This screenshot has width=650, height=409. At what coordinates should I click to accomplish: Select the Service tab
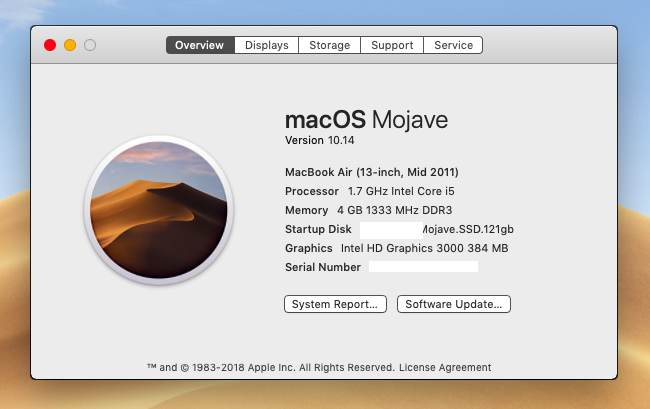click(x=453, y=45)
